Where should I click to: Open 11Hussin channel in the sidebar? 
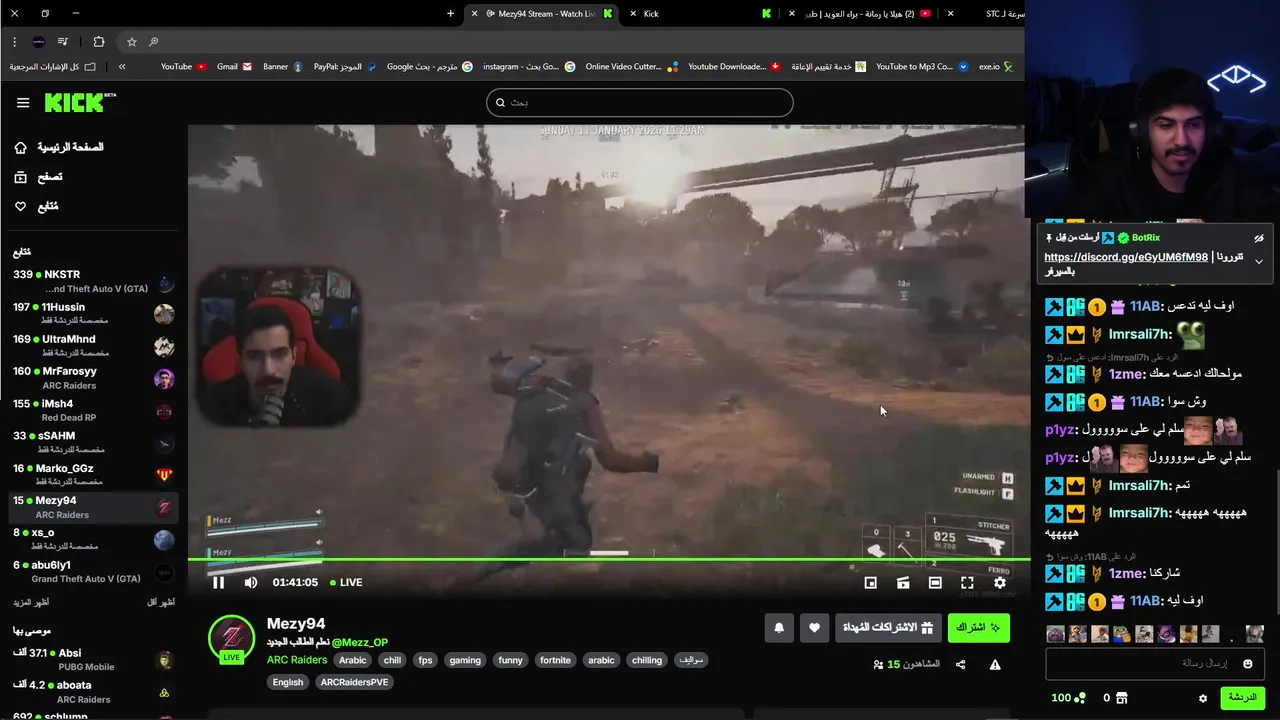(93, 313)
